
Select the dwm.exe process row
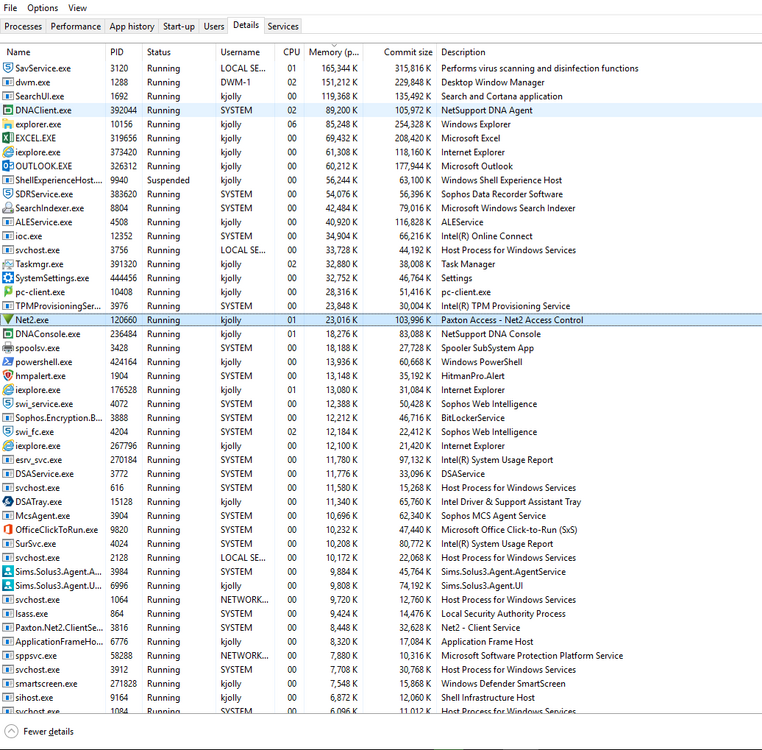click(381, 82)
